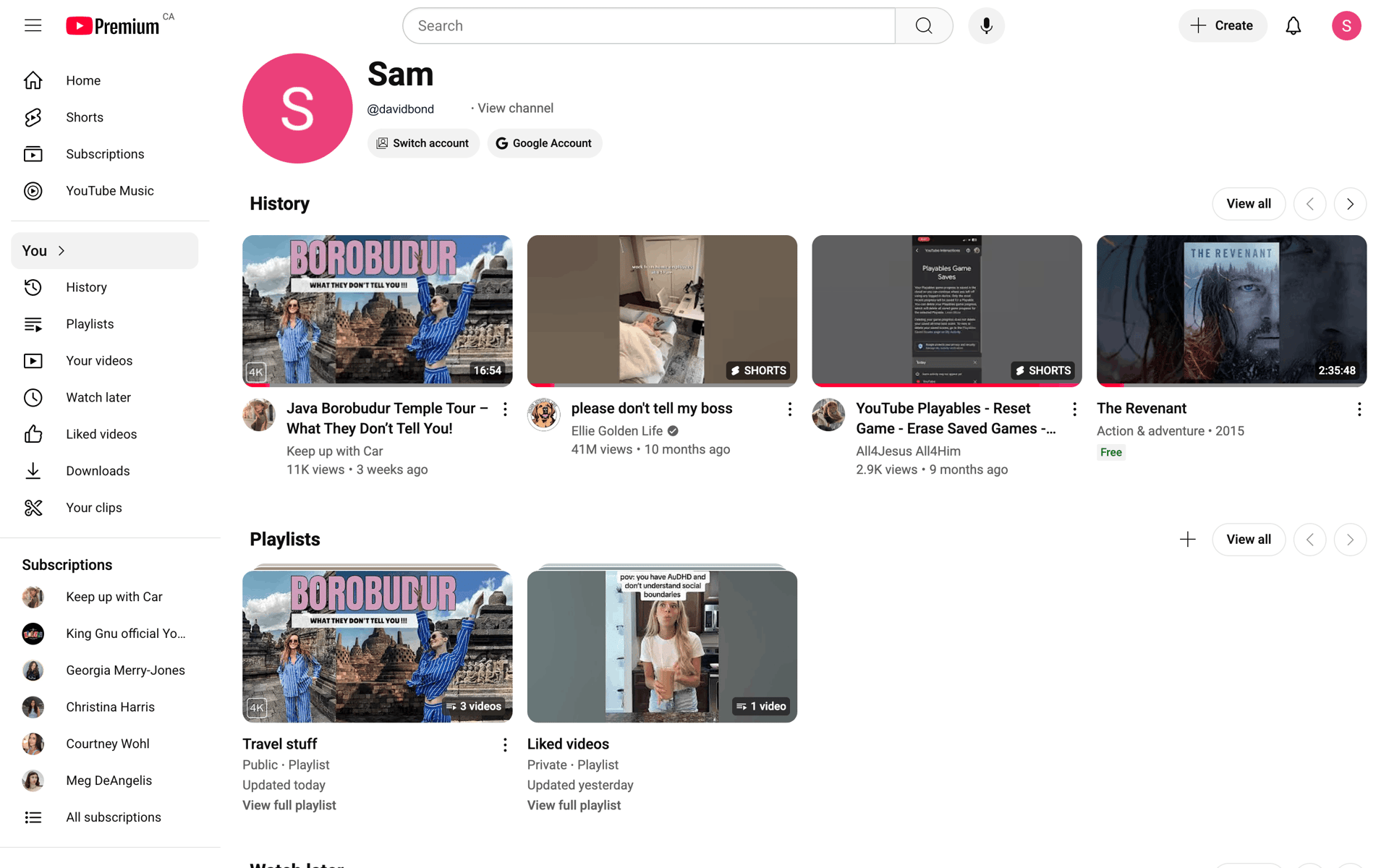Show previous History videos arrow
The height and width of the screenshot is (868, 1389).
[x=1310, y=204]
